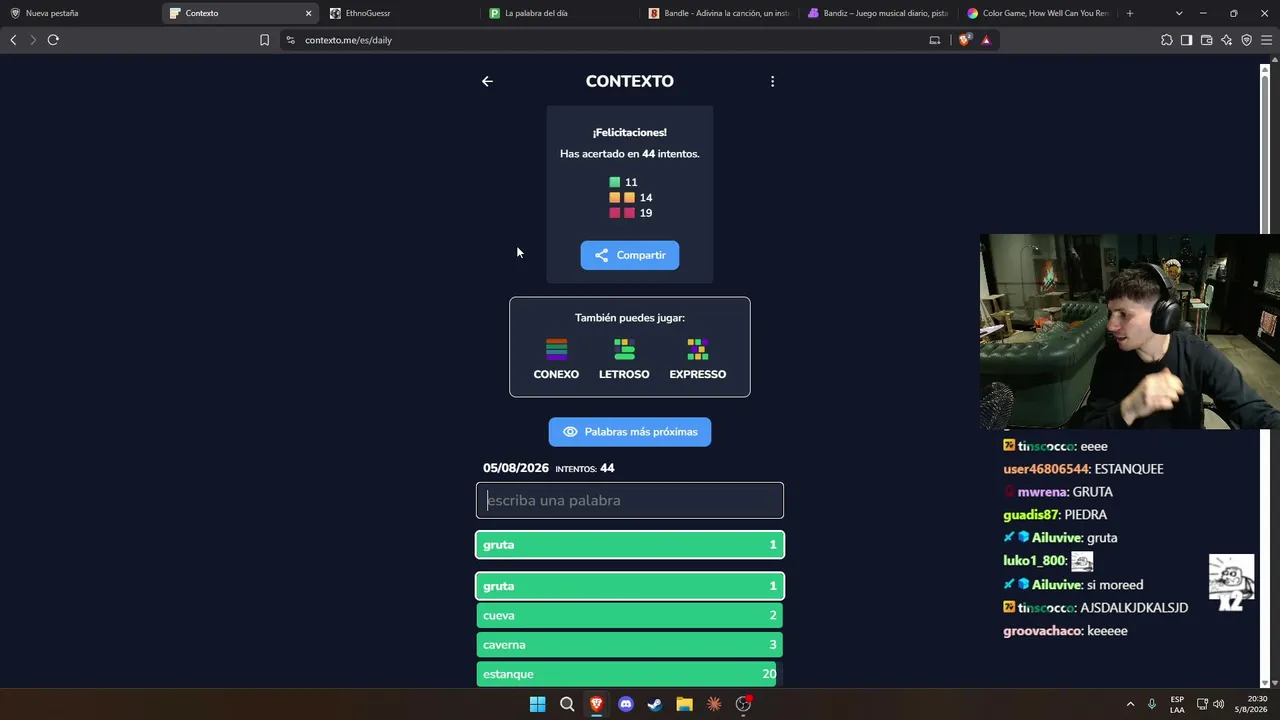Reload the current page

tap(53, 40)
